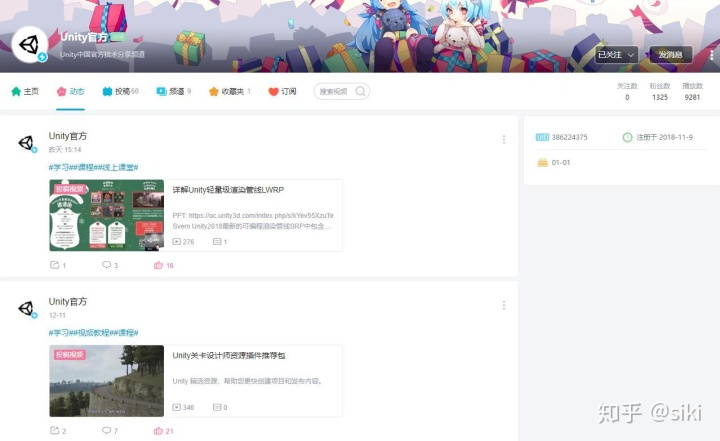
Task: Click the Unity profile avatar in banner
Action: 29,45
